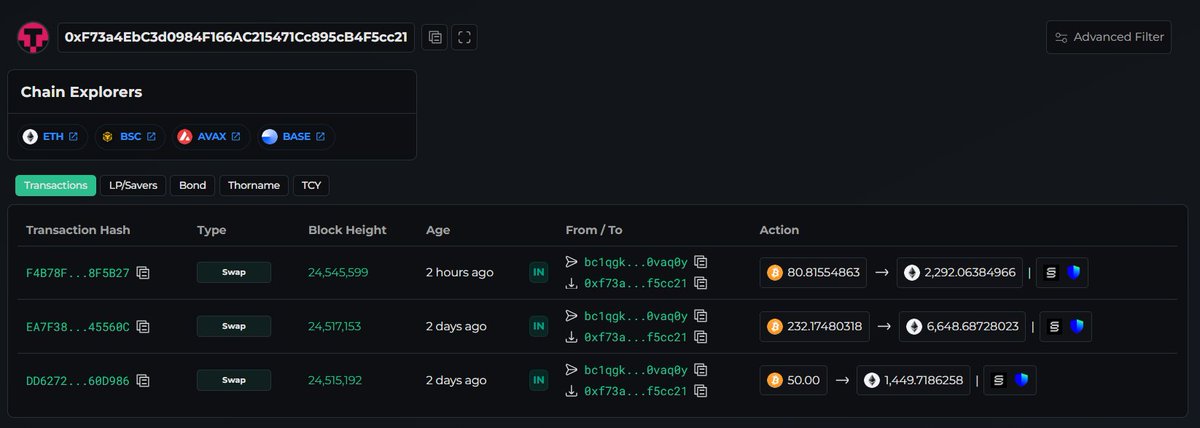
Task: Open the ETH chain explorer link
Action: pyautogui.click(x=52, y=136)
